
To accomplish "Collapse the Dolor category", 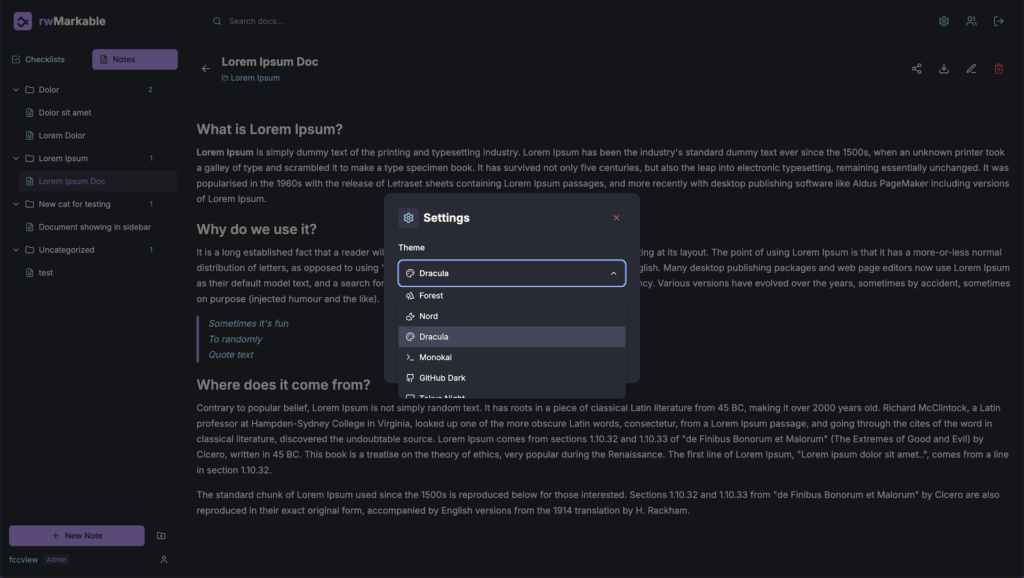I will click(16, 90).
